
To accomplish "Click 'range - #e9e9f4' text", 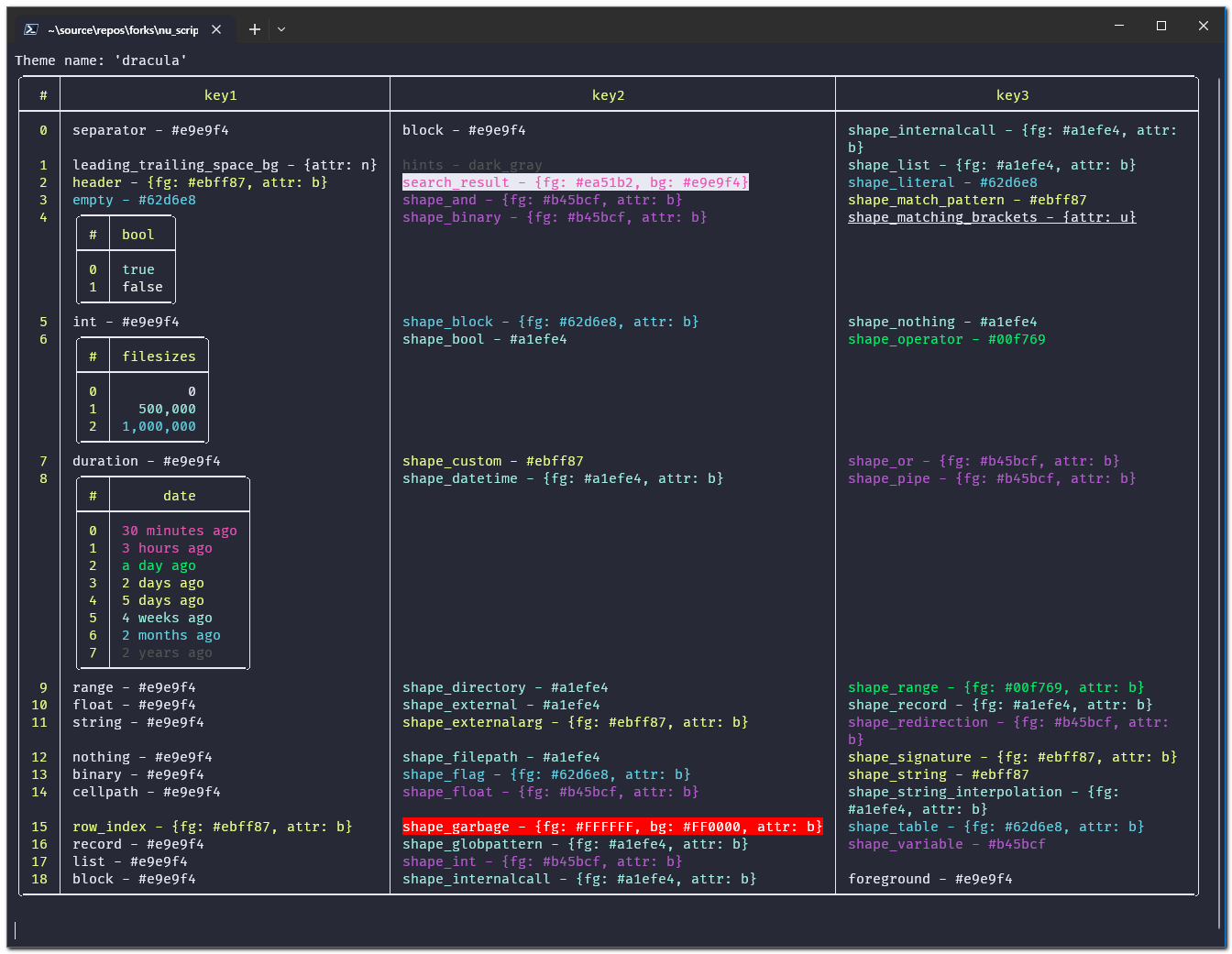I will click(135, 687).
